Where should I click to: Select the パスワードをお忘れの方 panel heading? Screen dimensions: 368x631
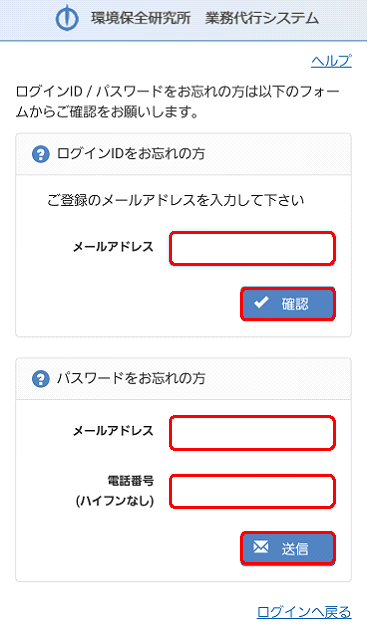(x=131, y=378)
